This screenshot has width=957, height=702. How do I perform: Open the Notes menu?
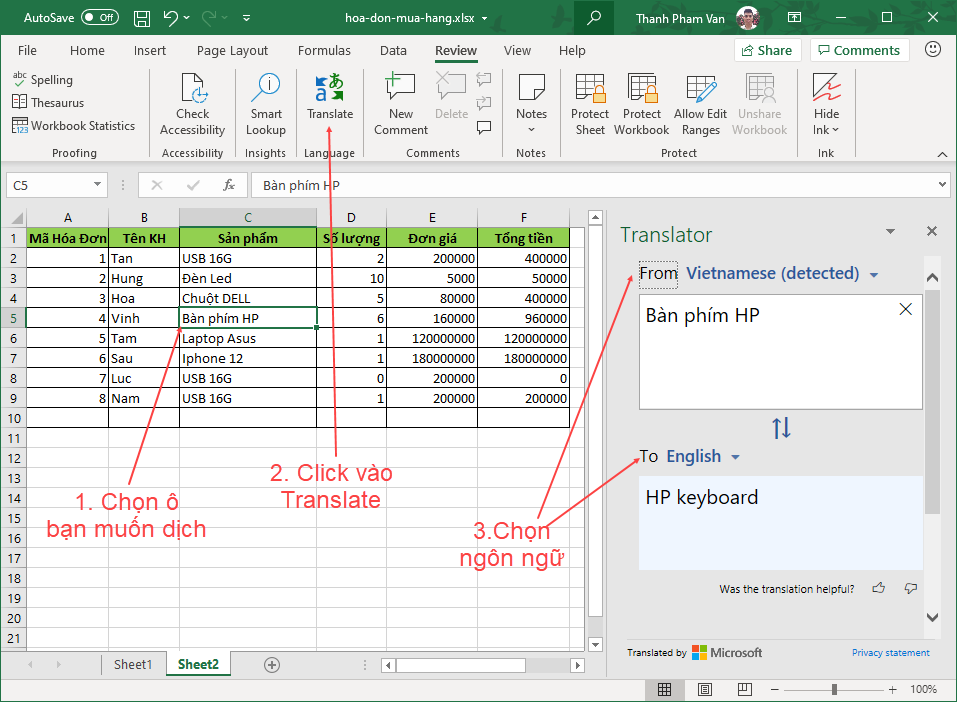pyautogui.click(x=531, y=104)
